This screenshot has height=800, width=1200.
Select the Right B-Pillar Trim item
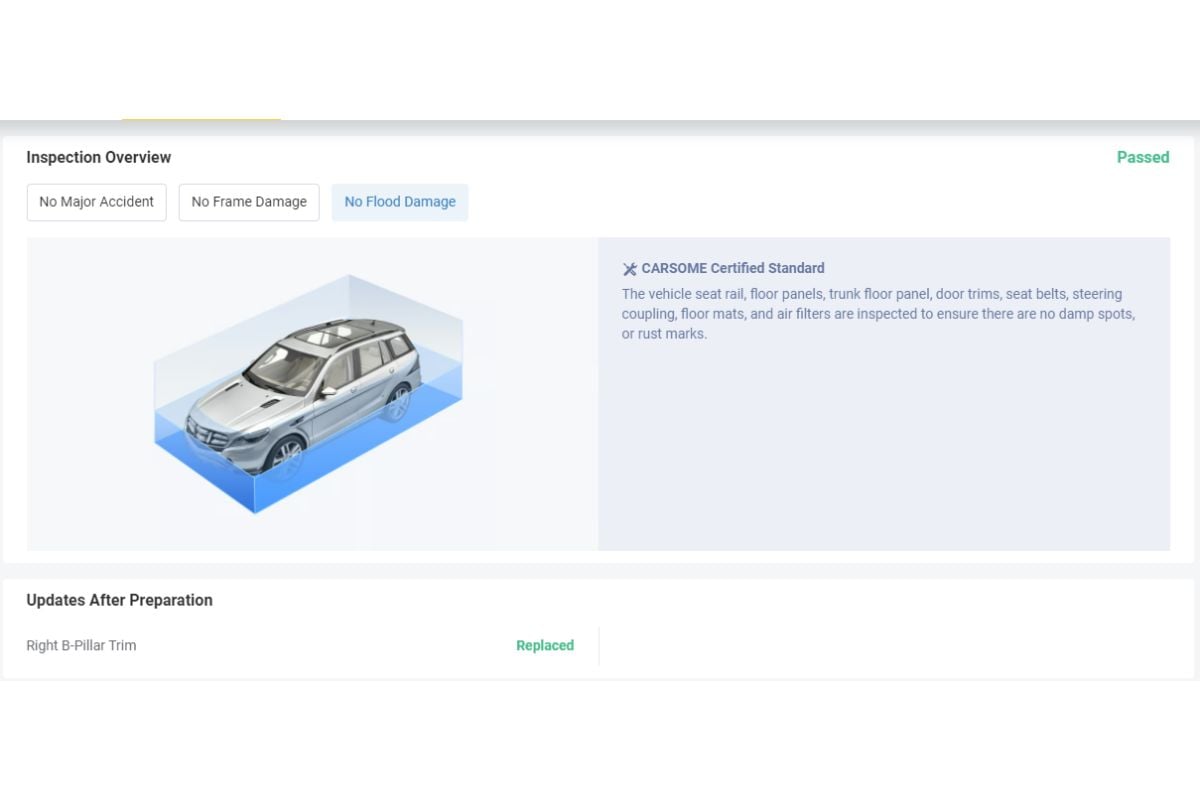point(81,646)
